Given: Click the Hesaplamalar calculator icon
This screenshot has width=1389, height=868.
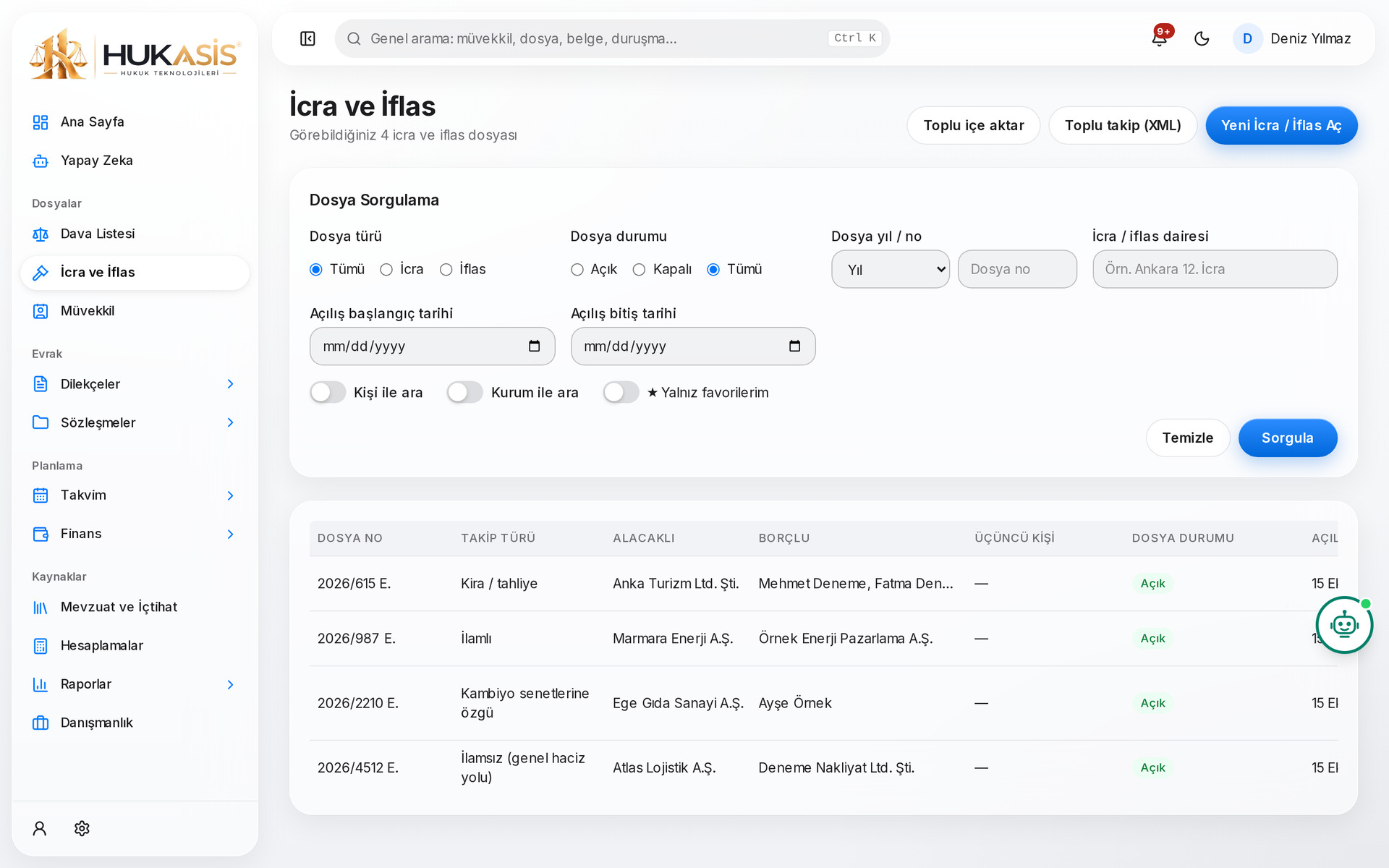Looking at the screenshot, I should (41, 646).
